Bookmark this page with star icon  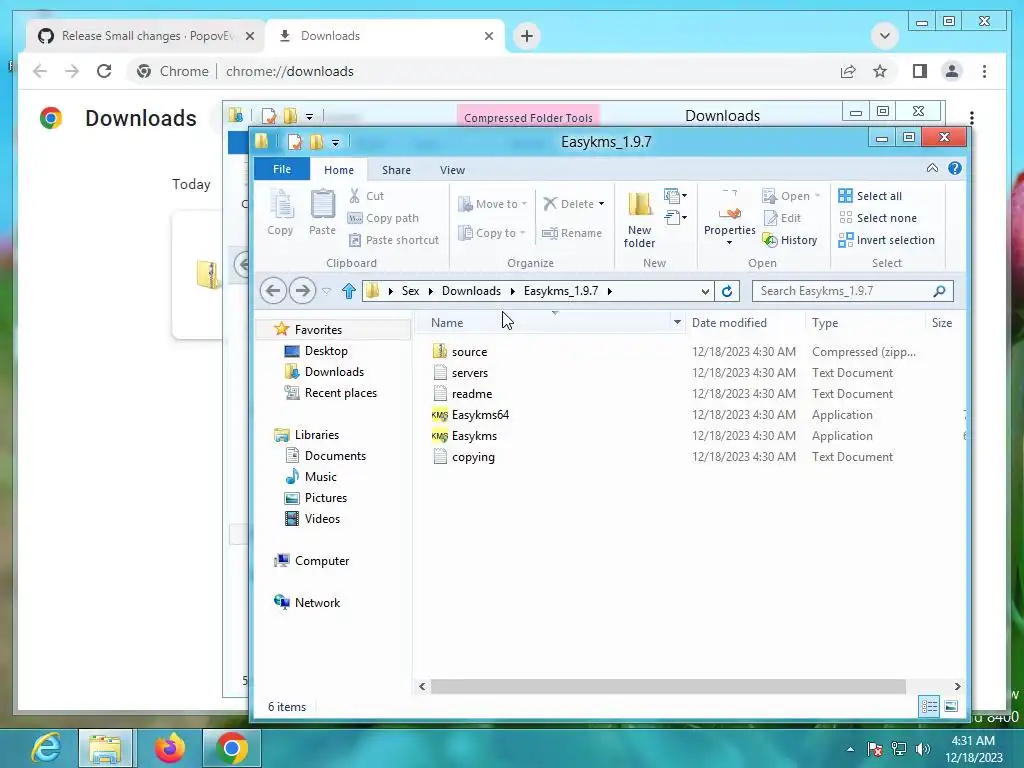coord(880,71)
